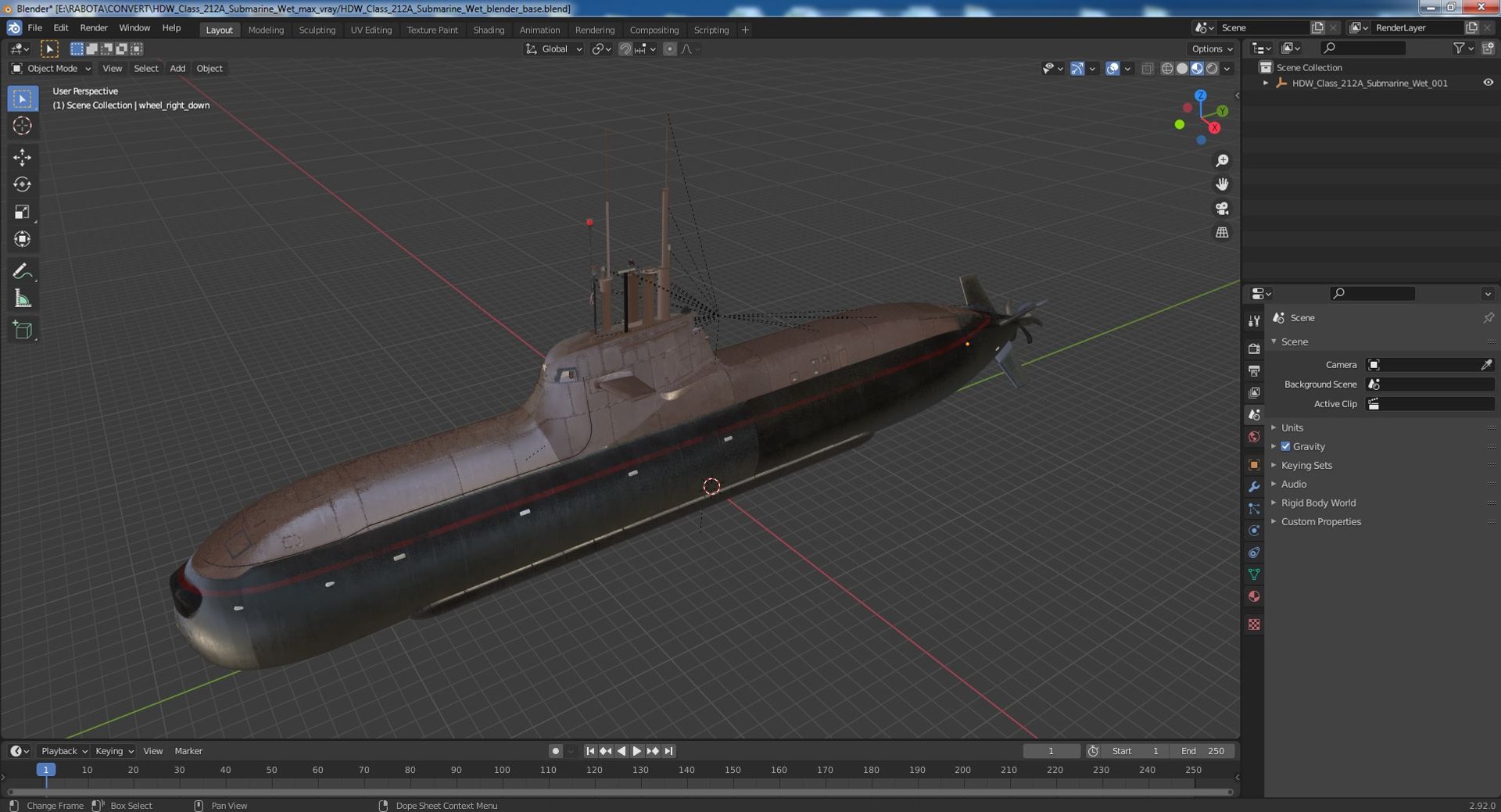1501x812 pixels.
Task: Expand Custom Properties panel
Action: coord(1320,521)
